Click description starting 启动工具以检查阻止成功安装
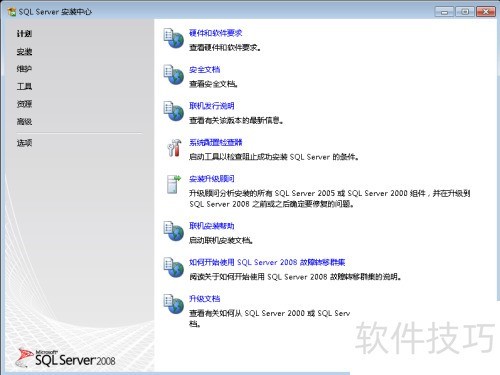The image size is (500, 375). coord(274,157)
